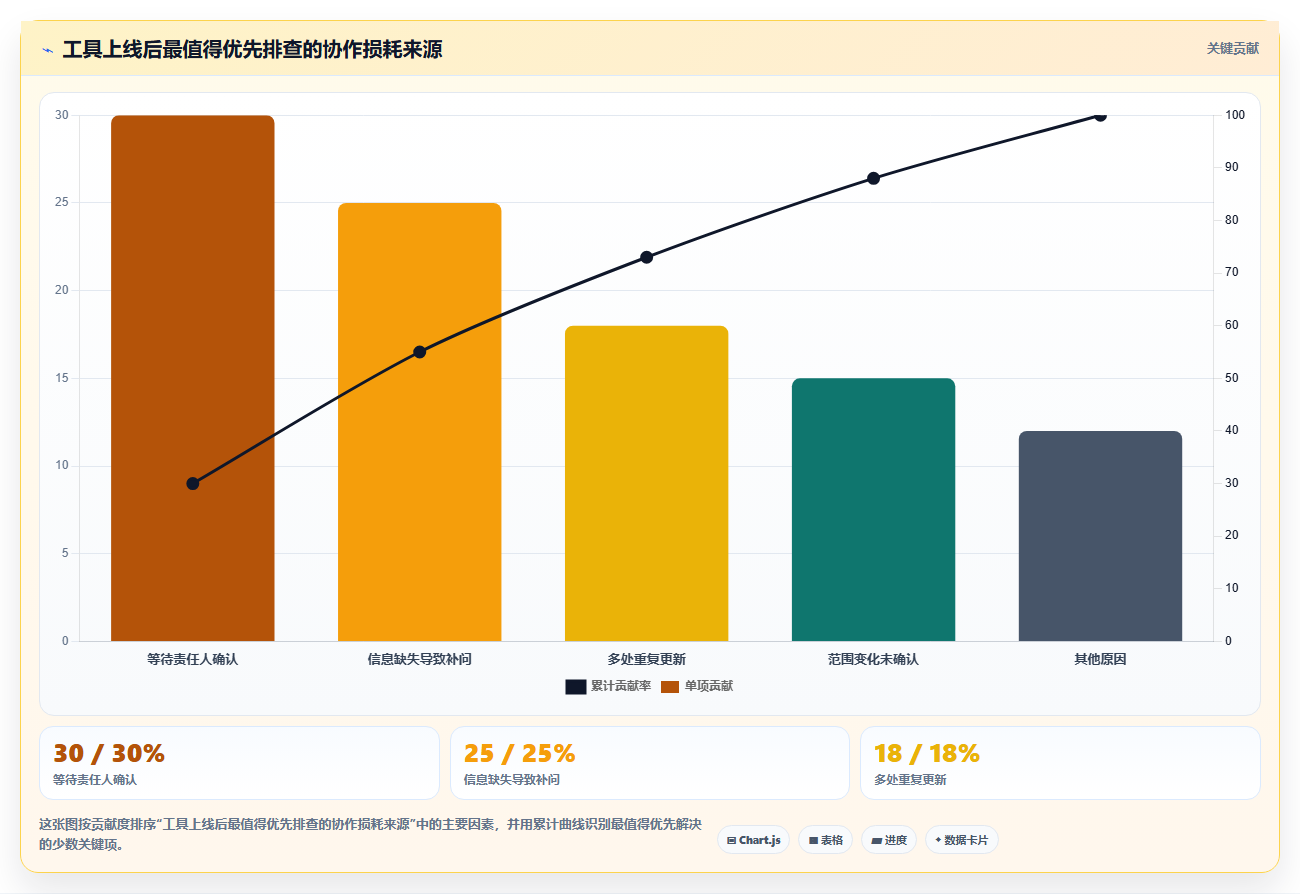This screenshot has height=894, width=1300.
Task: Select the 进度 chip
Action: click(889, 840)
